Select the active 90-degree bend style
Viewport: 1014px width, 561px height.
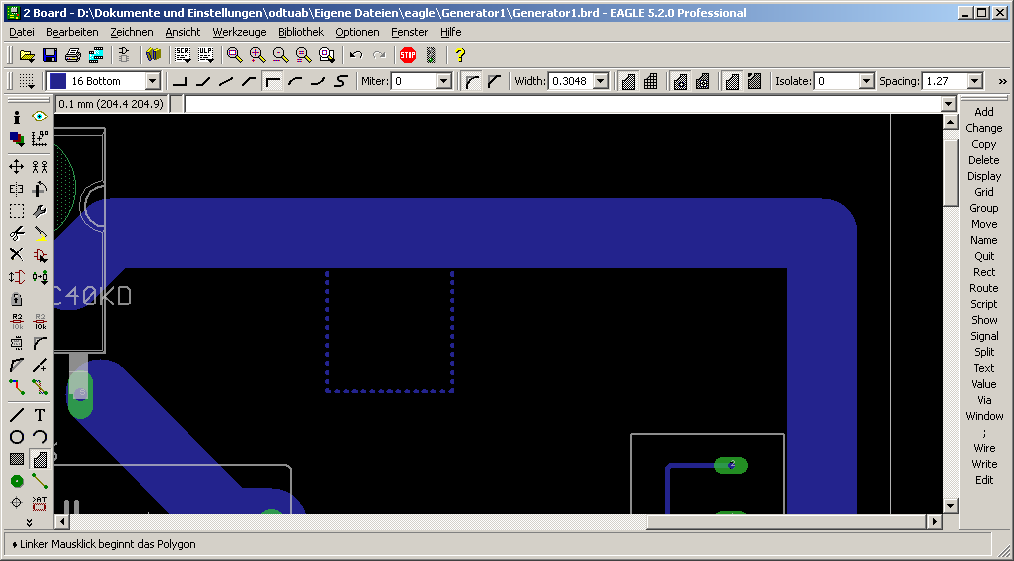tap(272, 81)
